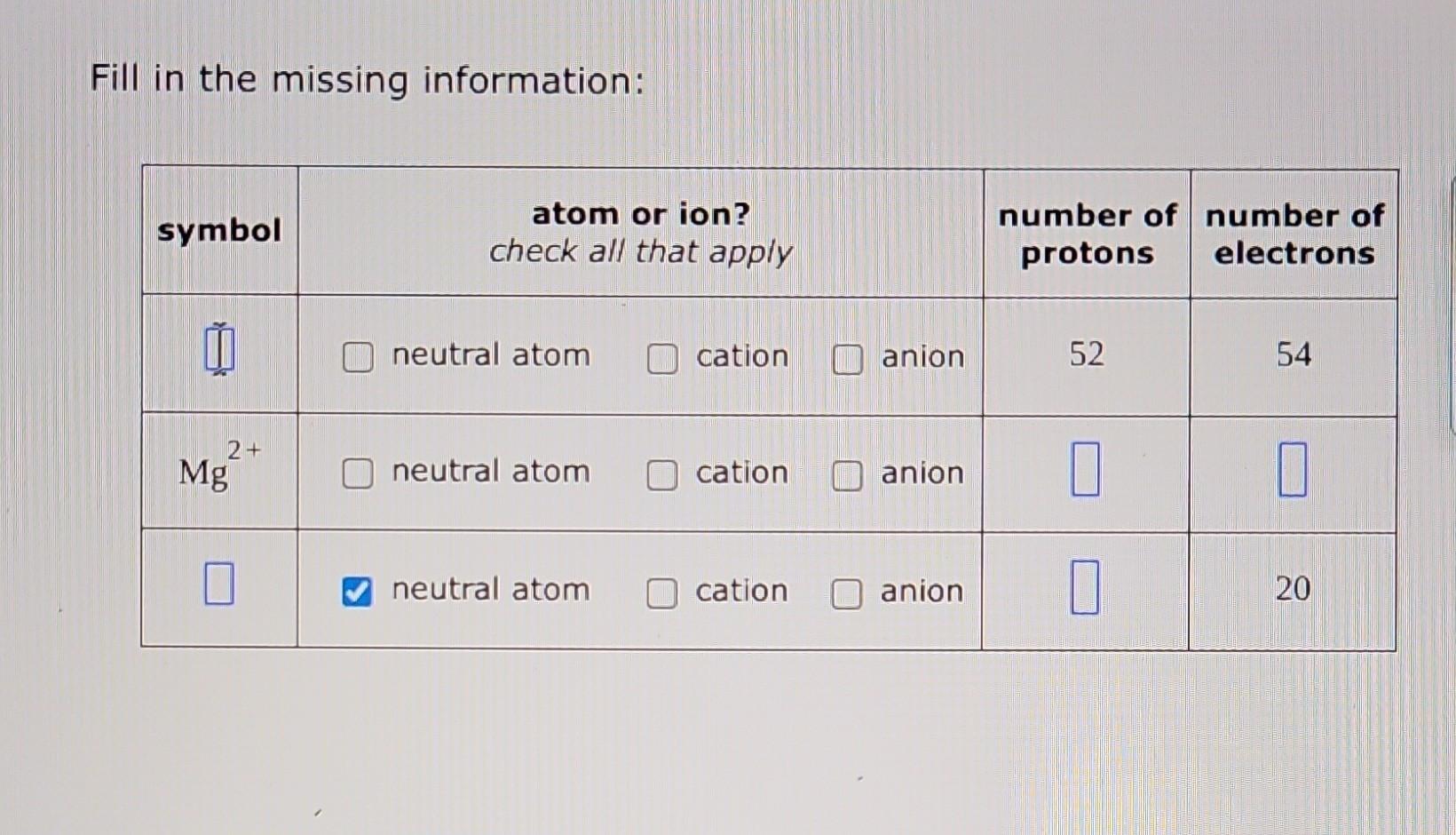Viewport: 1456px width, 835px height.
Task: Check neutral atom in first row
Action: (x=358, y=357)
